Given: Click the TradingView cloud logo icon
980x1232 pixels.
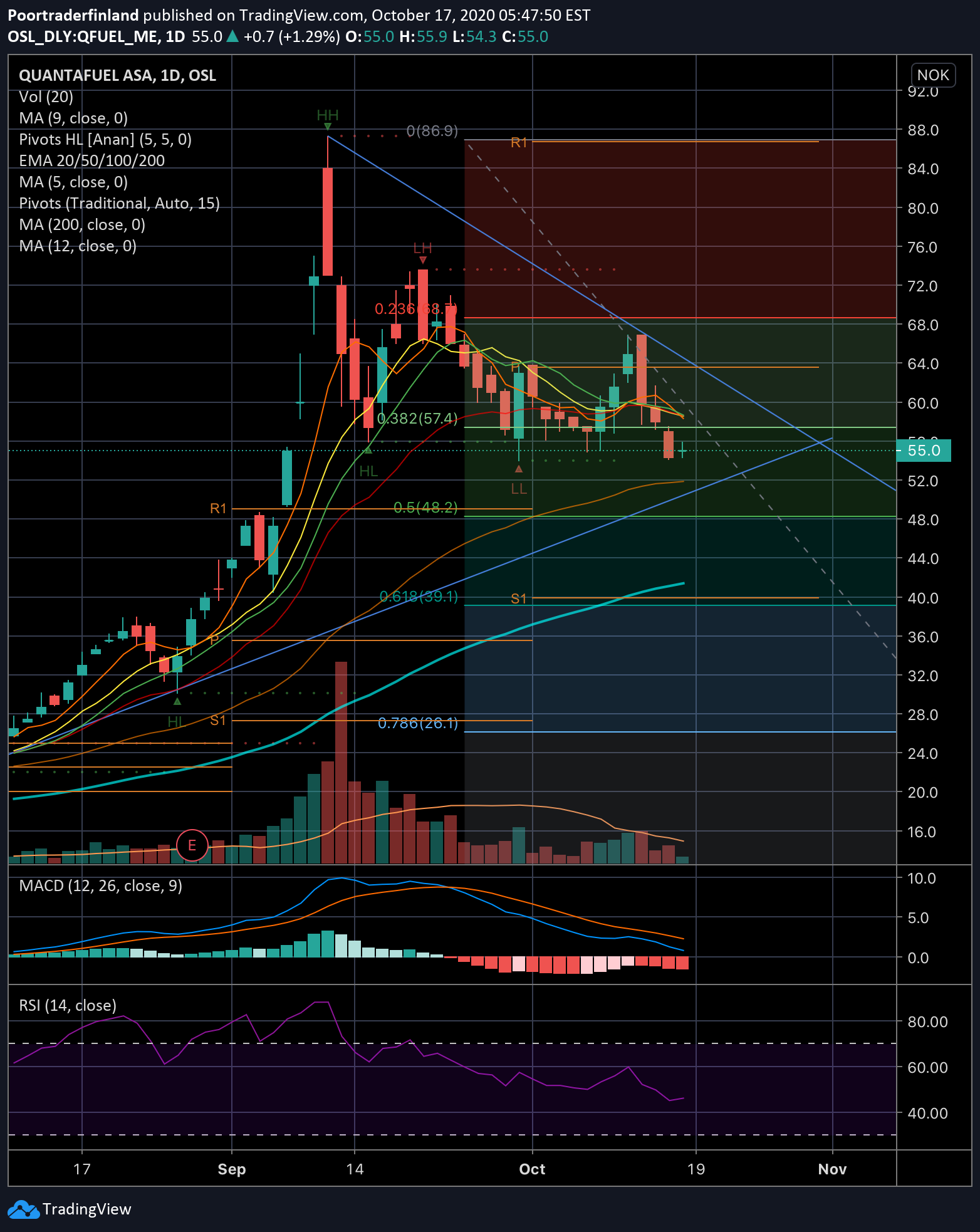Looking at the screenshot, I should coord(23,1209).
